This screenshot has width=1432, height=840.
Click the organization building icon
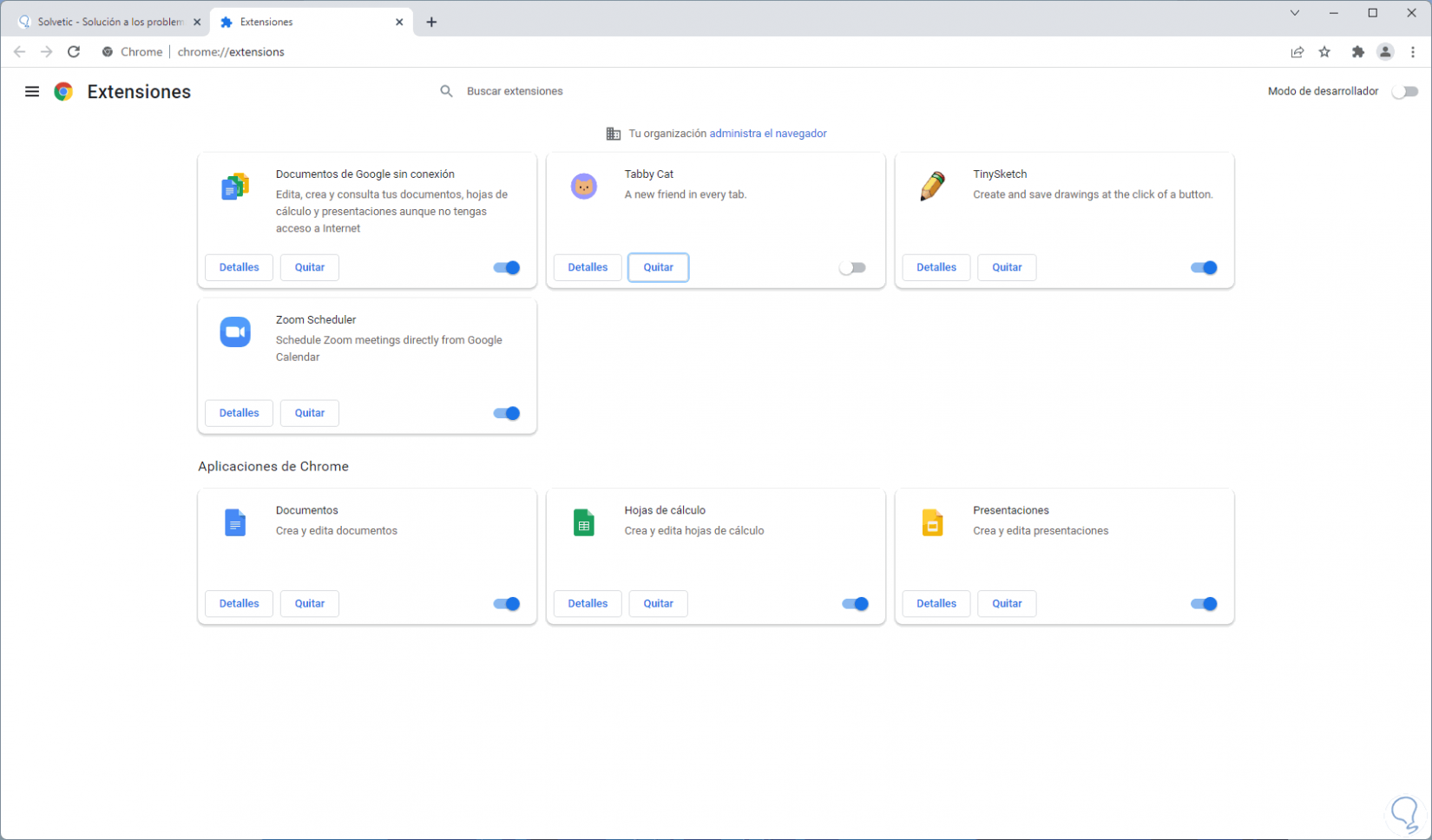click(613, 134)
